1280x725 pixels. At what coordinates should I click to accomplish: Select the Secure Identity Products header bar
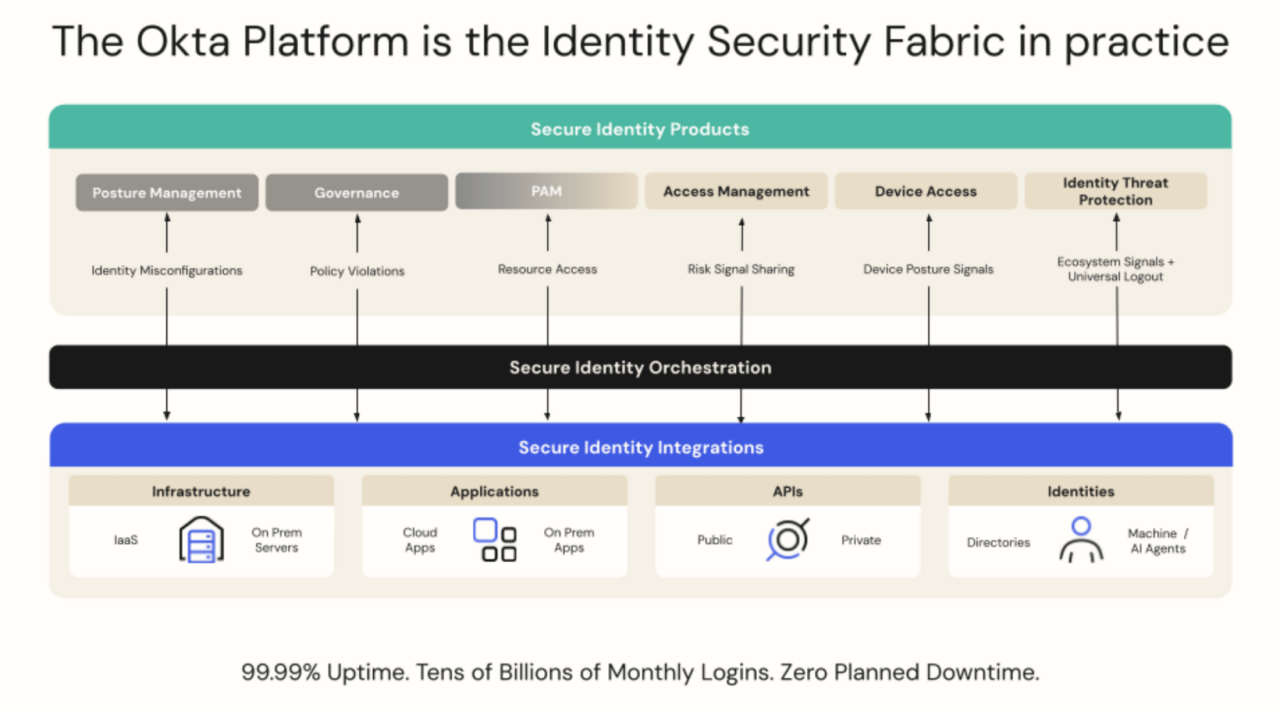pos(639,129)
